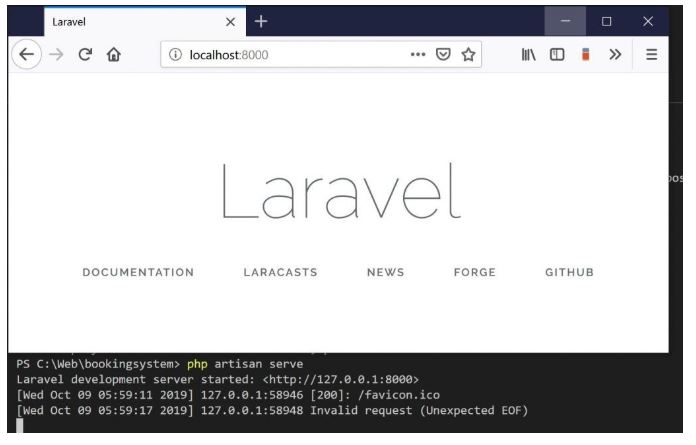Click the orange extension icon in toolbar

click(585, 55)
